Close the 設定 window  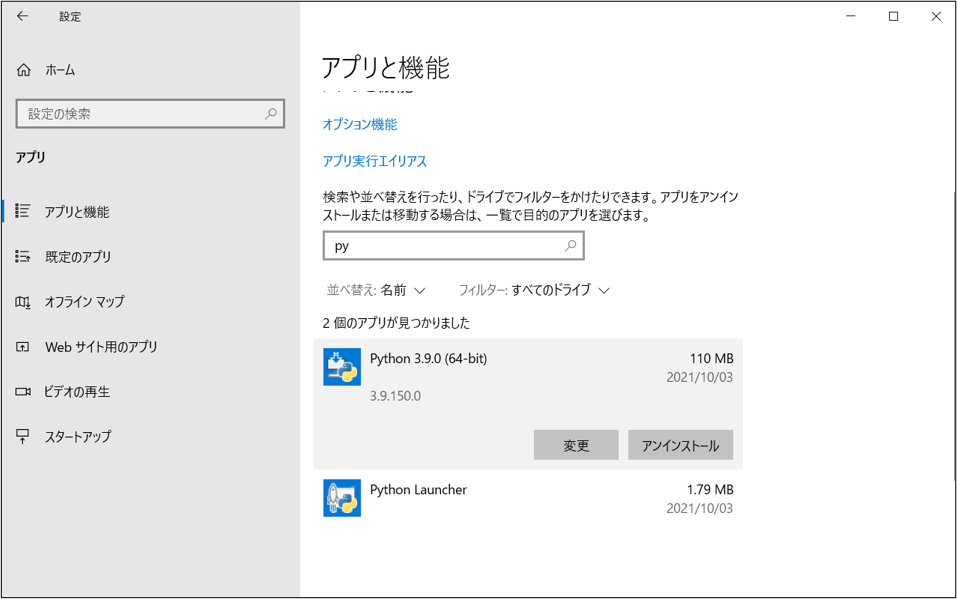pyautogui.click(x=936, y=16)
